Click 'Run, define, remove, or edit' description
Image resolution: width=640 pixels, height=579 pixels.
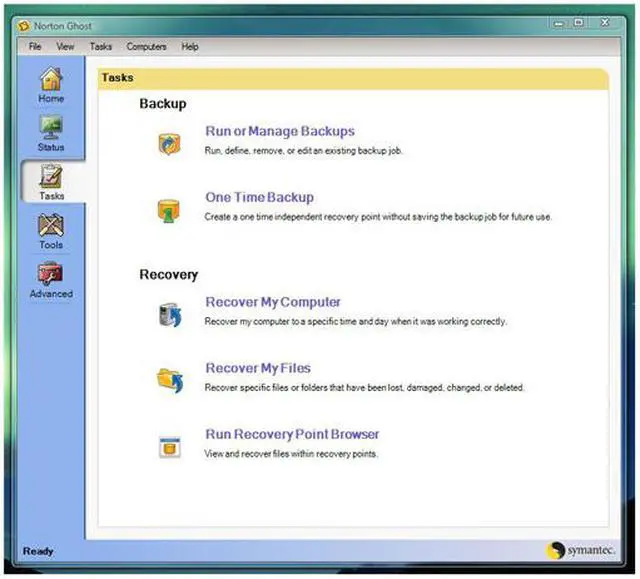pos(304,151)
